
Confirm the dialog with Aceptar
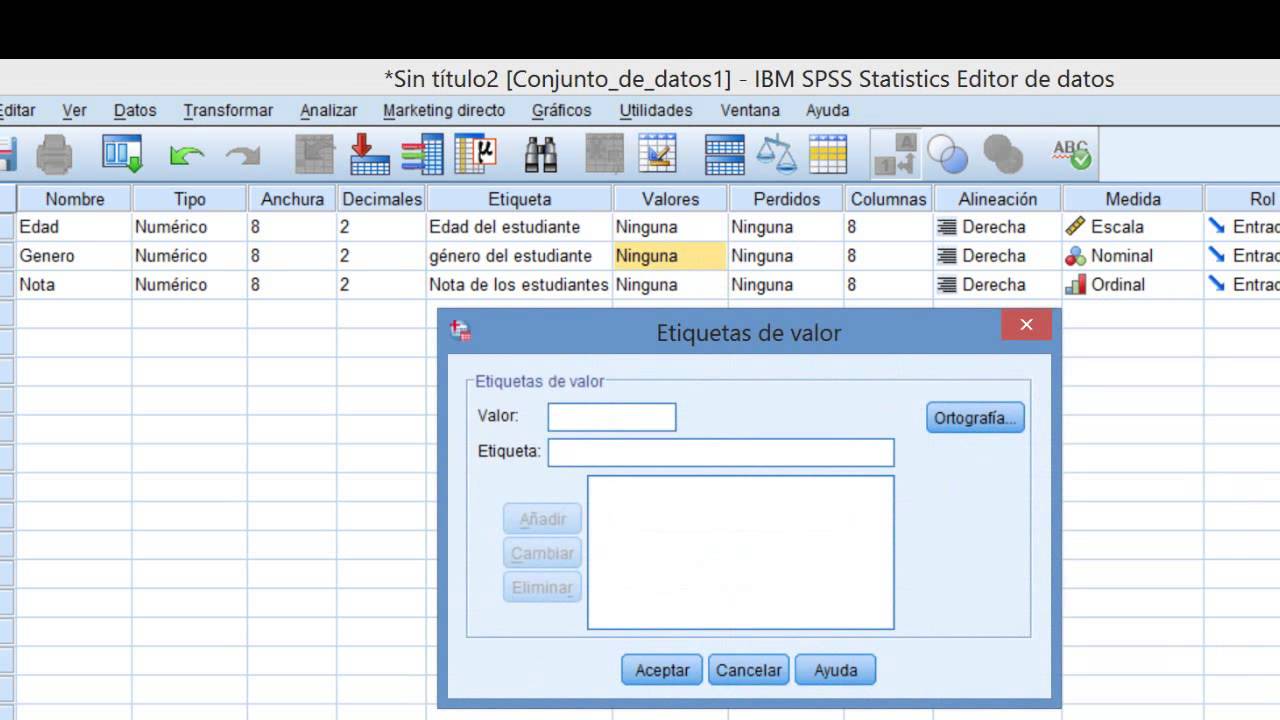click(x=662, y=670)
